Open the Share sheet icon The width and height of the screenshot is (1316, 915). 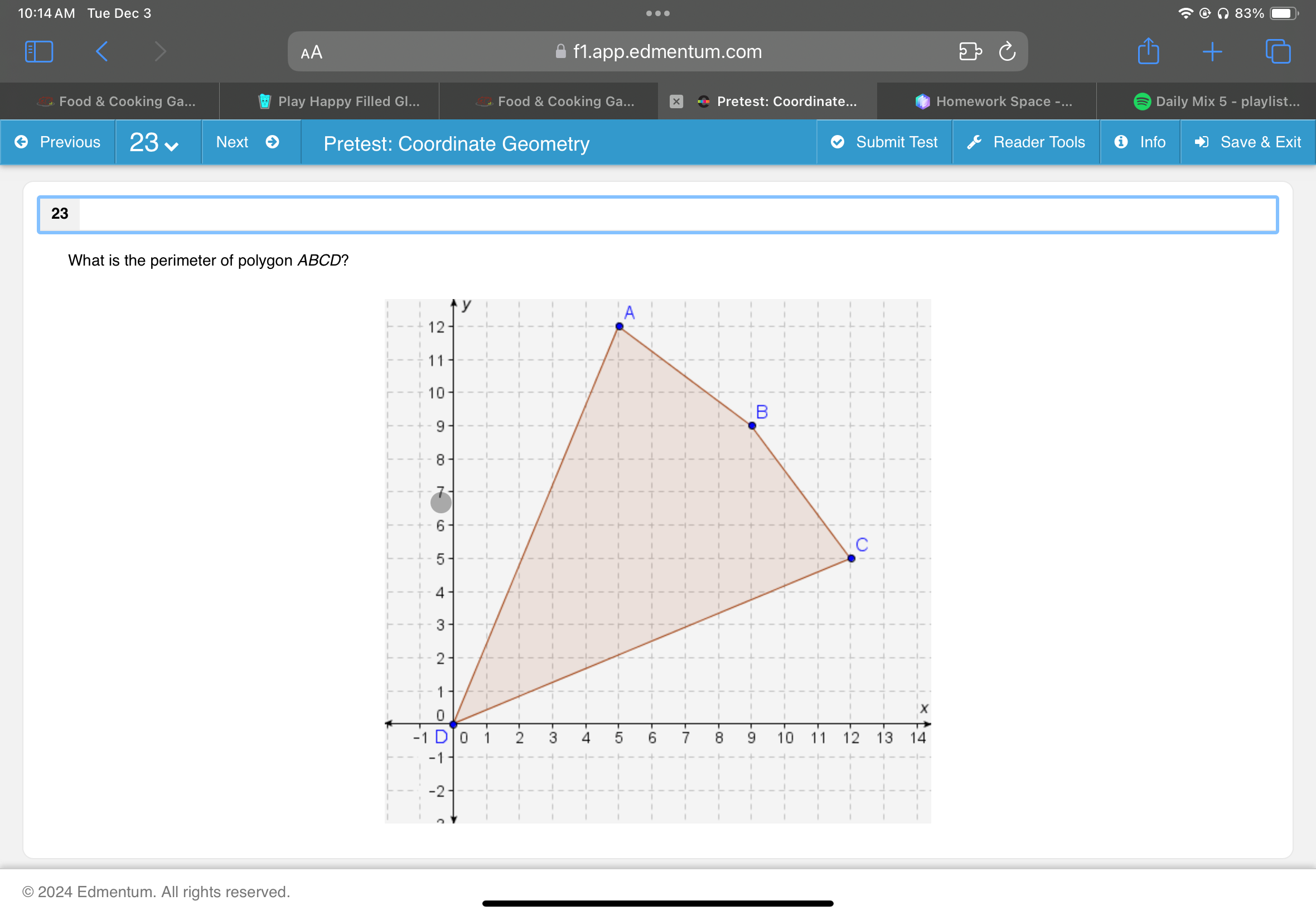coord(1148,50)
